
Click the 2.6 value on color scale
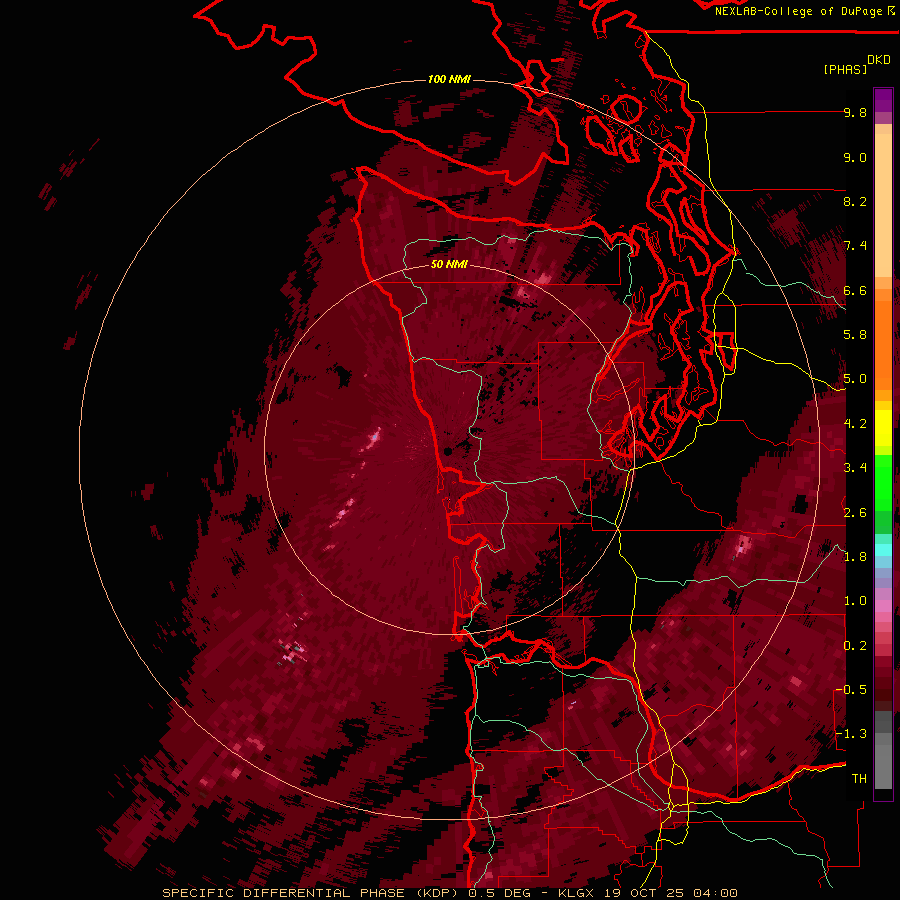[855, 513]
